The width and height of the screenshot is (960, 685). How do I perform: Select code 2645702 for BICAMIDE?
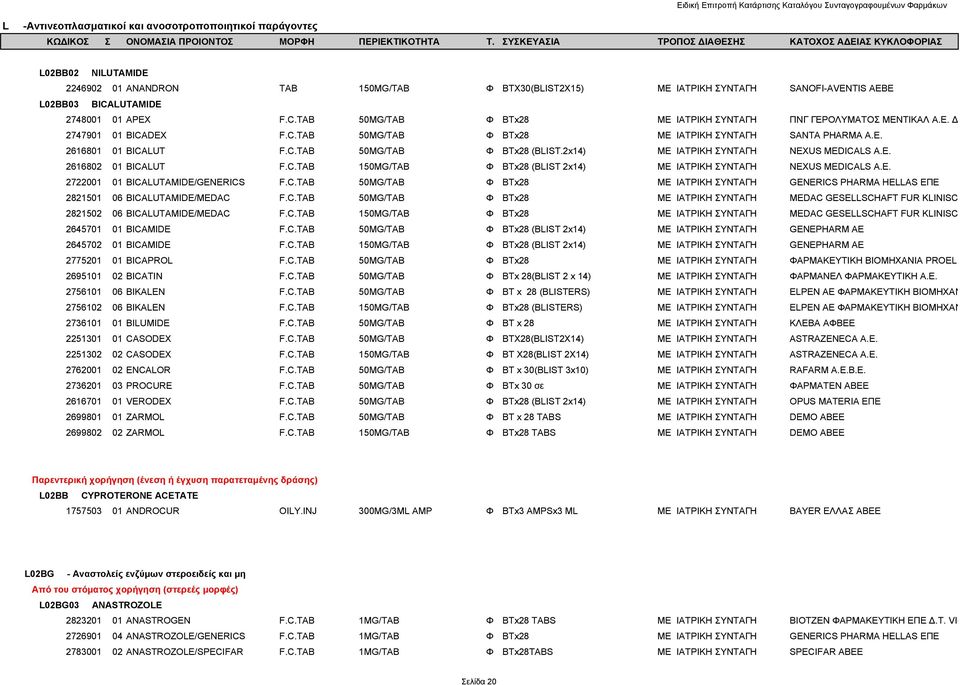click(84, 245)
